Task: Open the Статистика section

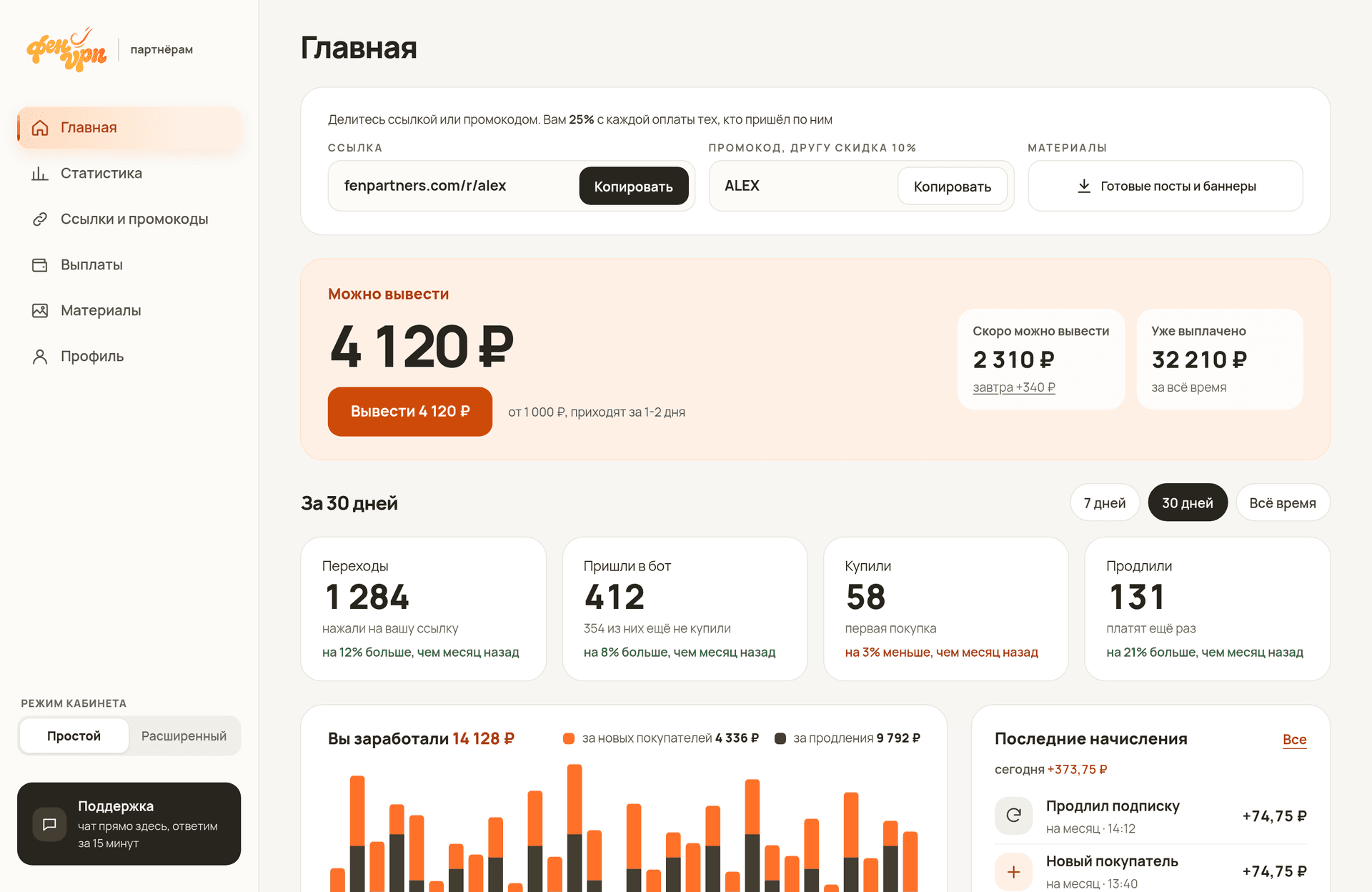Action: [129, 174]
